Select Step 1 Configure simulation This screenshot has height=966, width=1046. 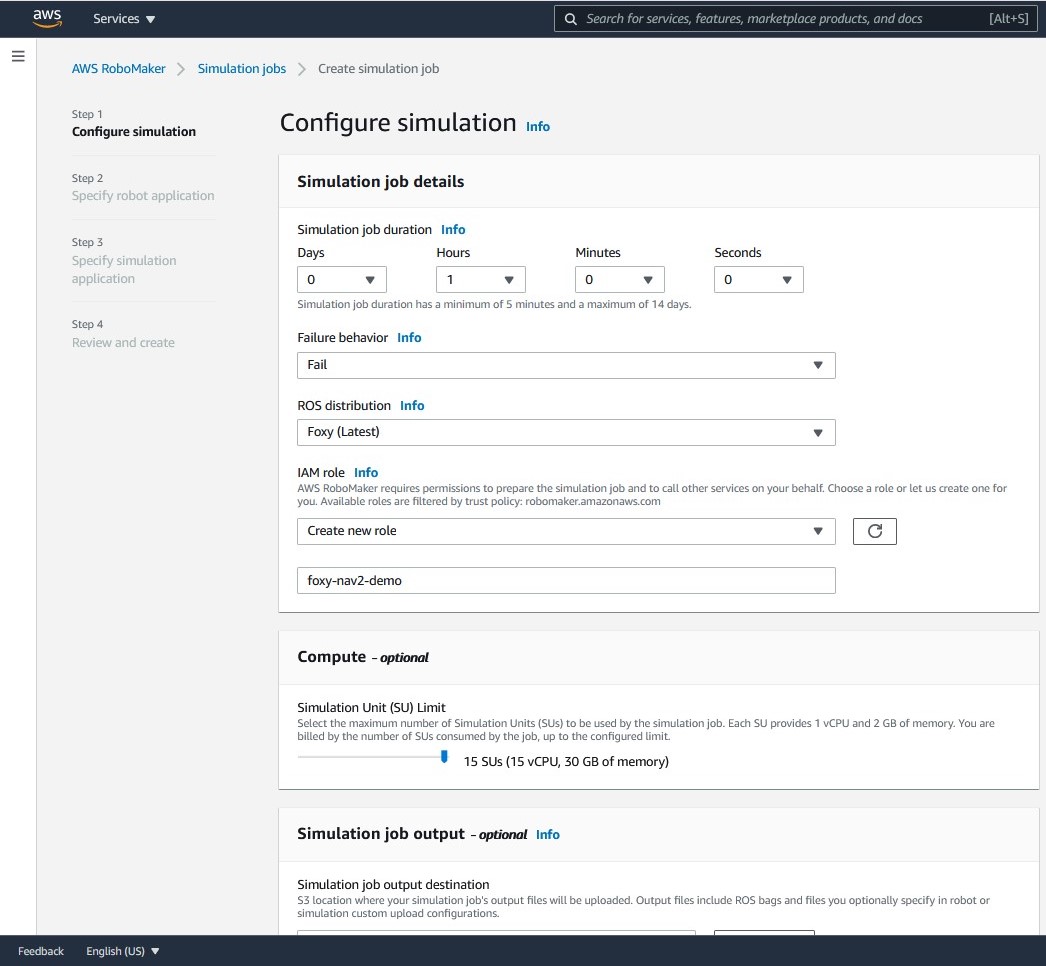(x=133, y=123)
